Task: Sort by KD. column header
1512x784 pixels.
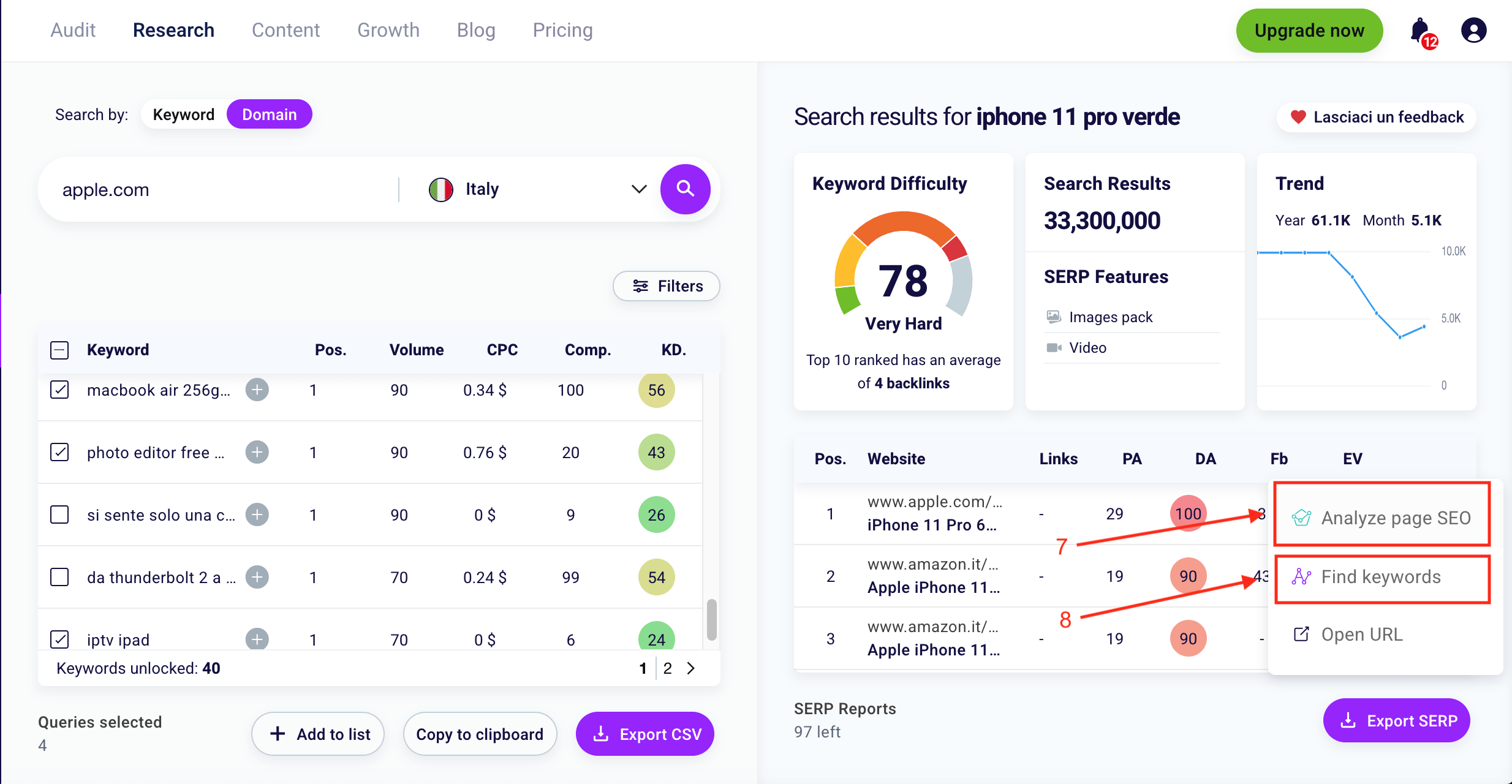Action: [x=673, y=350]
